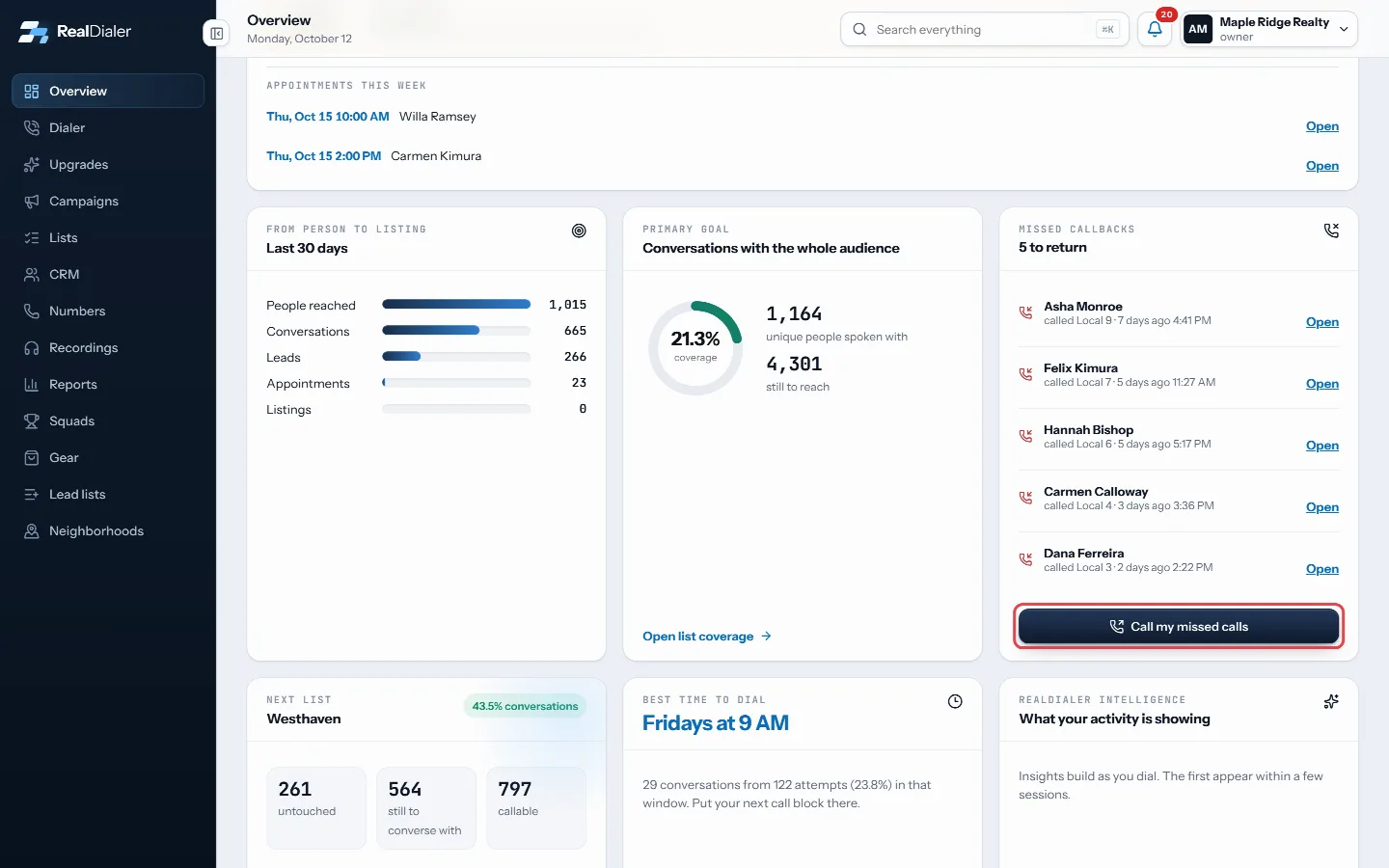This screenshot has height=868, width=1389.
Task: Select Lists in the sidebar
Action: point(108,237)
